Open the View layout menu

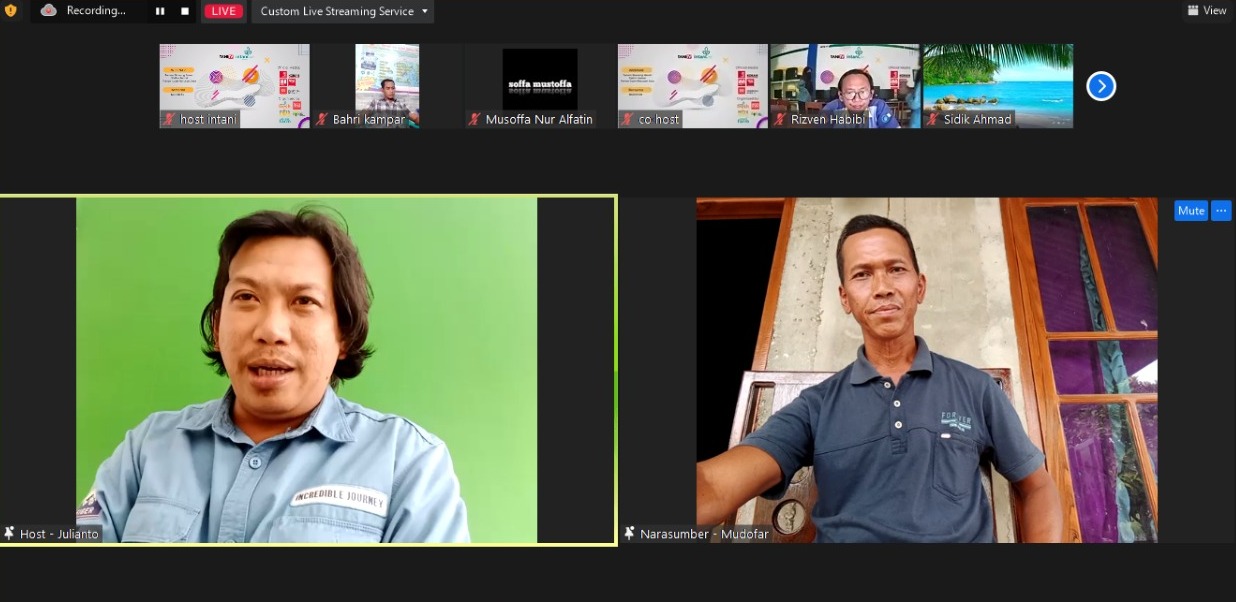[x=1207, y=11]
